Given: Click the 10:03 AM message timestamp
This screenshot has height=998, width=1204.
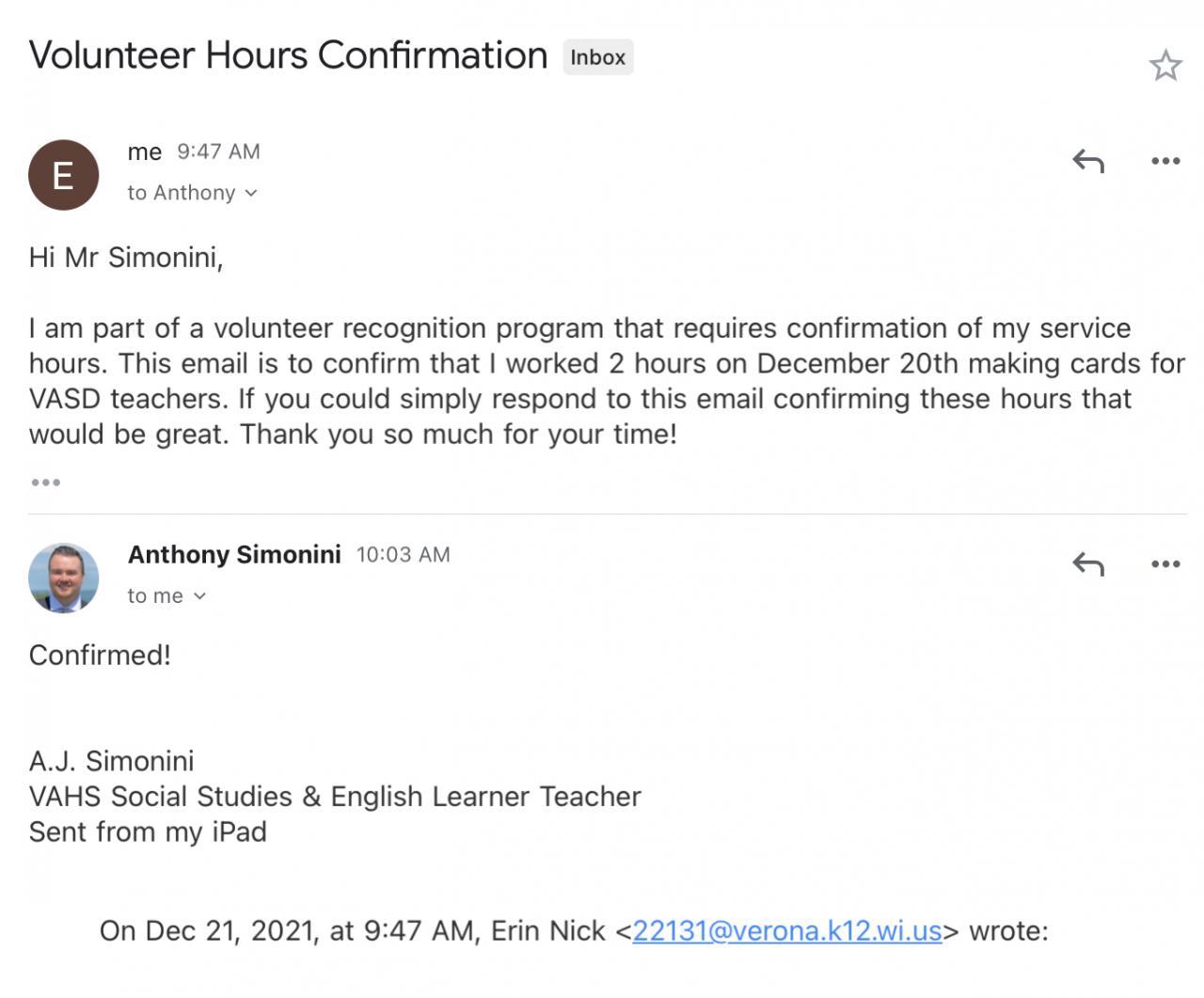Looking at the screenshot, I should click(x=403, y=554).
